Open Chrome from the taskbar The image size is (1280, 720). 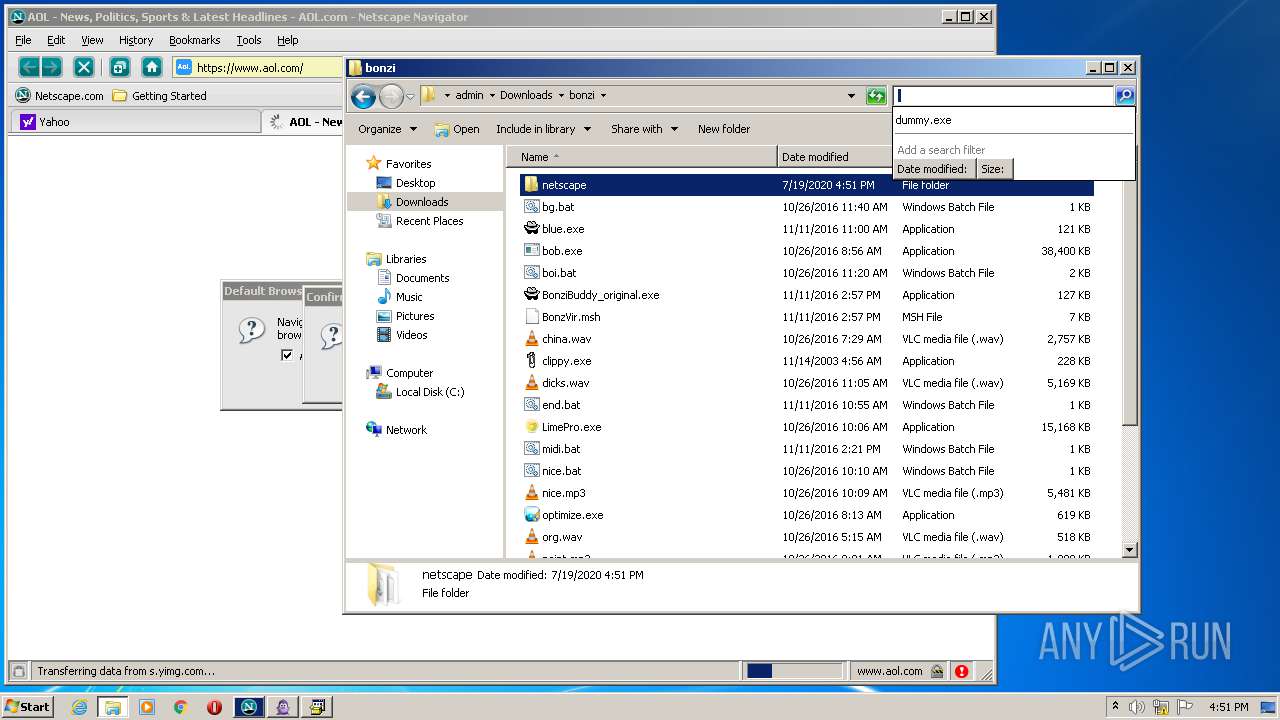(x=180, y=707)
